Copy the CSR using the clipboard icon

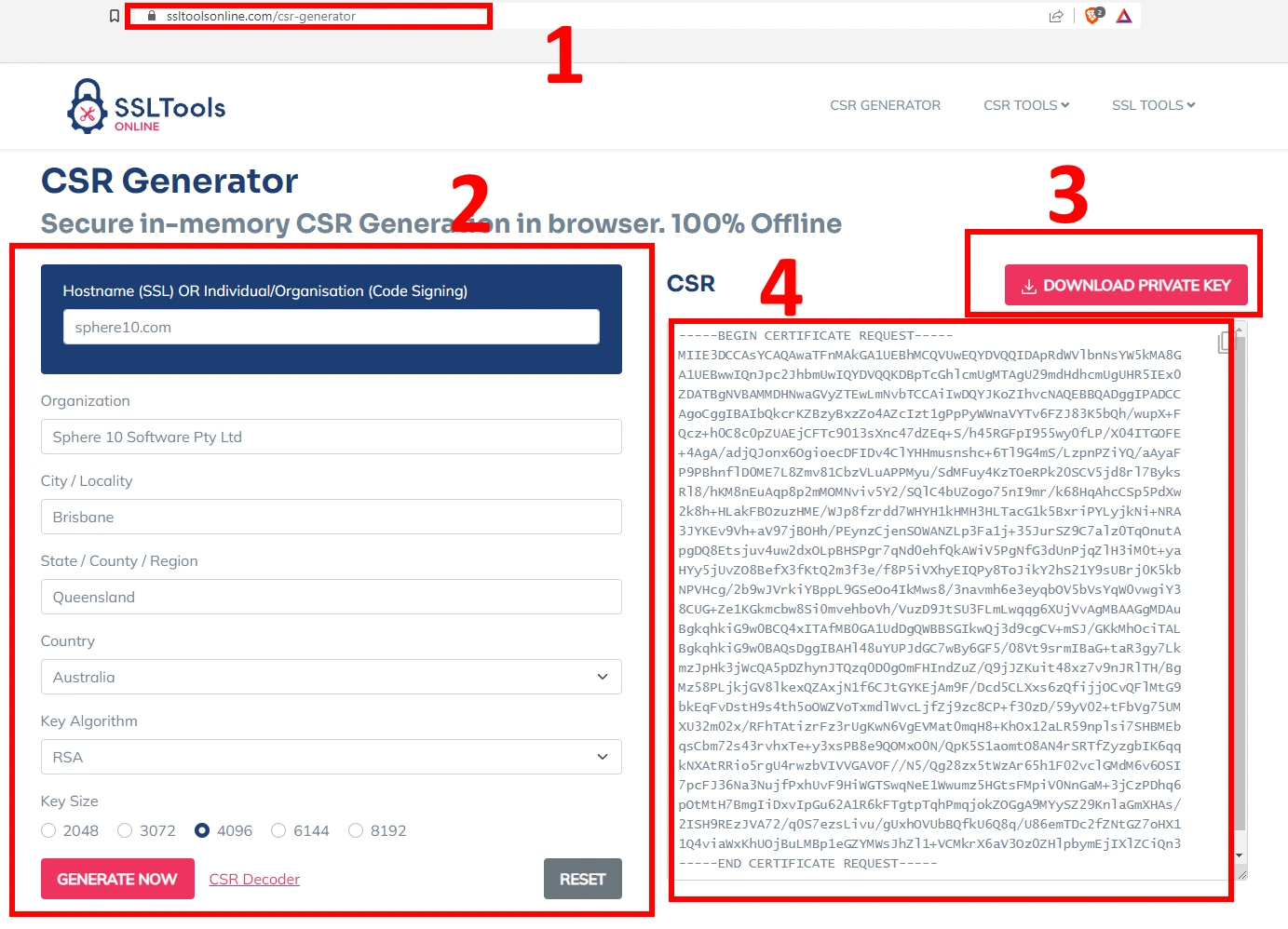click(x=1226, y=343)
